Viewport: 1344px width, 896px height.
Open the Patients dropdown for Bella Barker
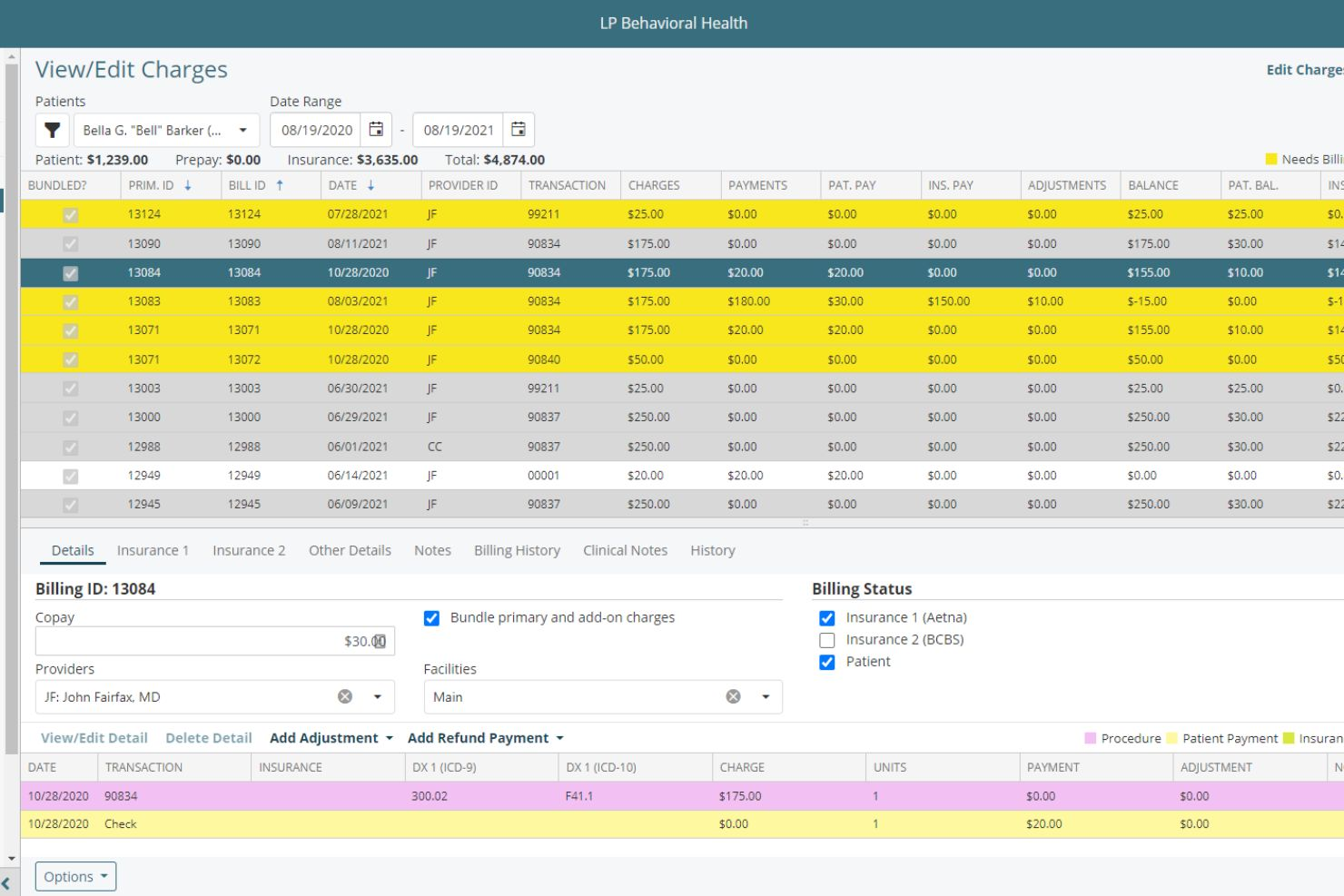tap(166, 130)
